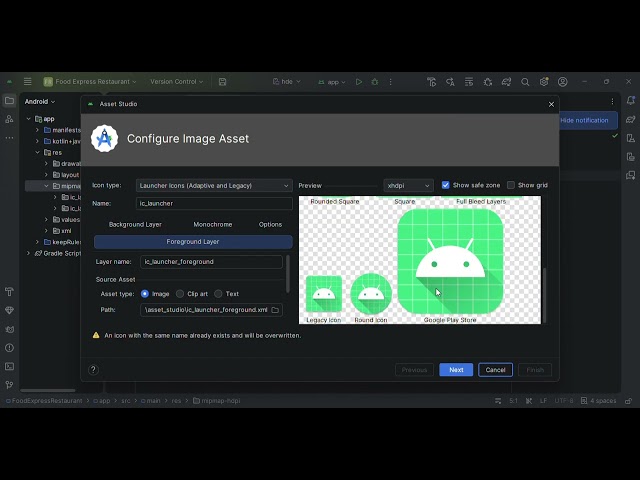Select the Clip art asset type
This screenshot has width=640, height=480.
click(x=180, y=293)
